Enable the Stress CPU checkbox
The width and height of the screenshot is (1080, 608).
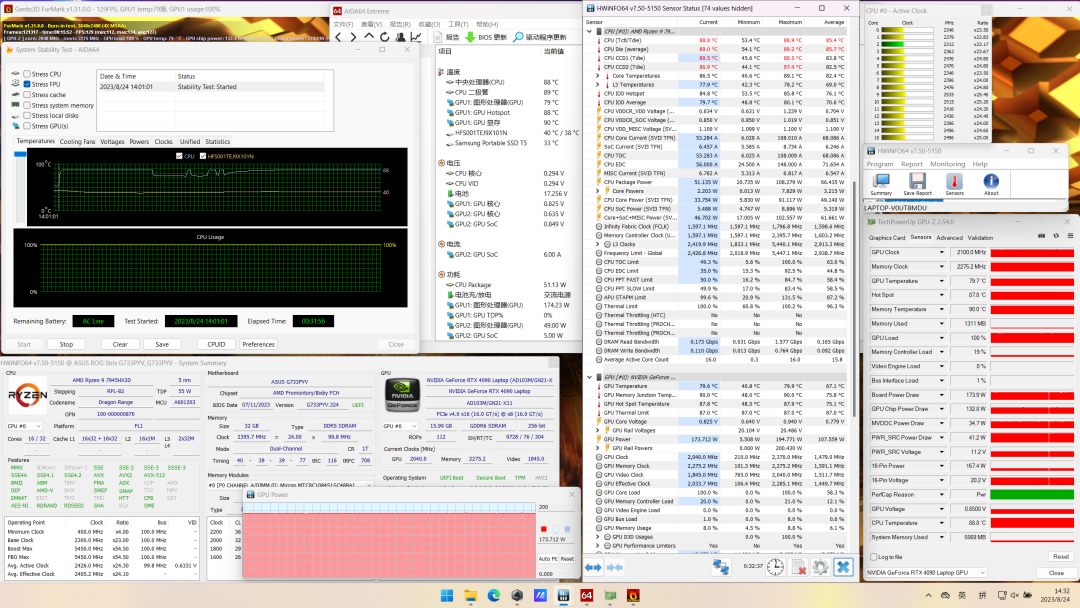pyautogui.click(x=27, y=75)
